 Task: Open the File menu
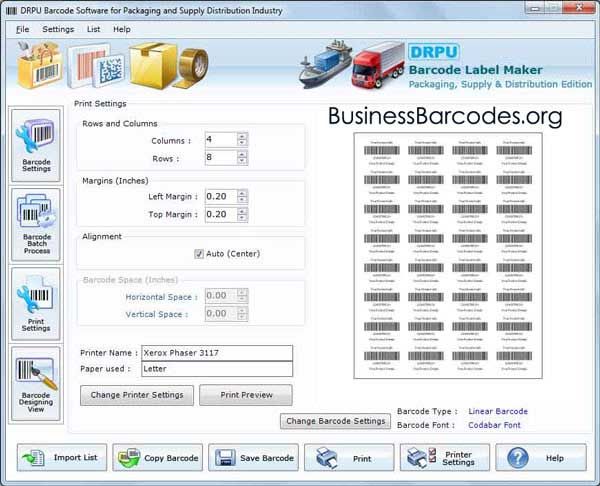pos(22,30)
